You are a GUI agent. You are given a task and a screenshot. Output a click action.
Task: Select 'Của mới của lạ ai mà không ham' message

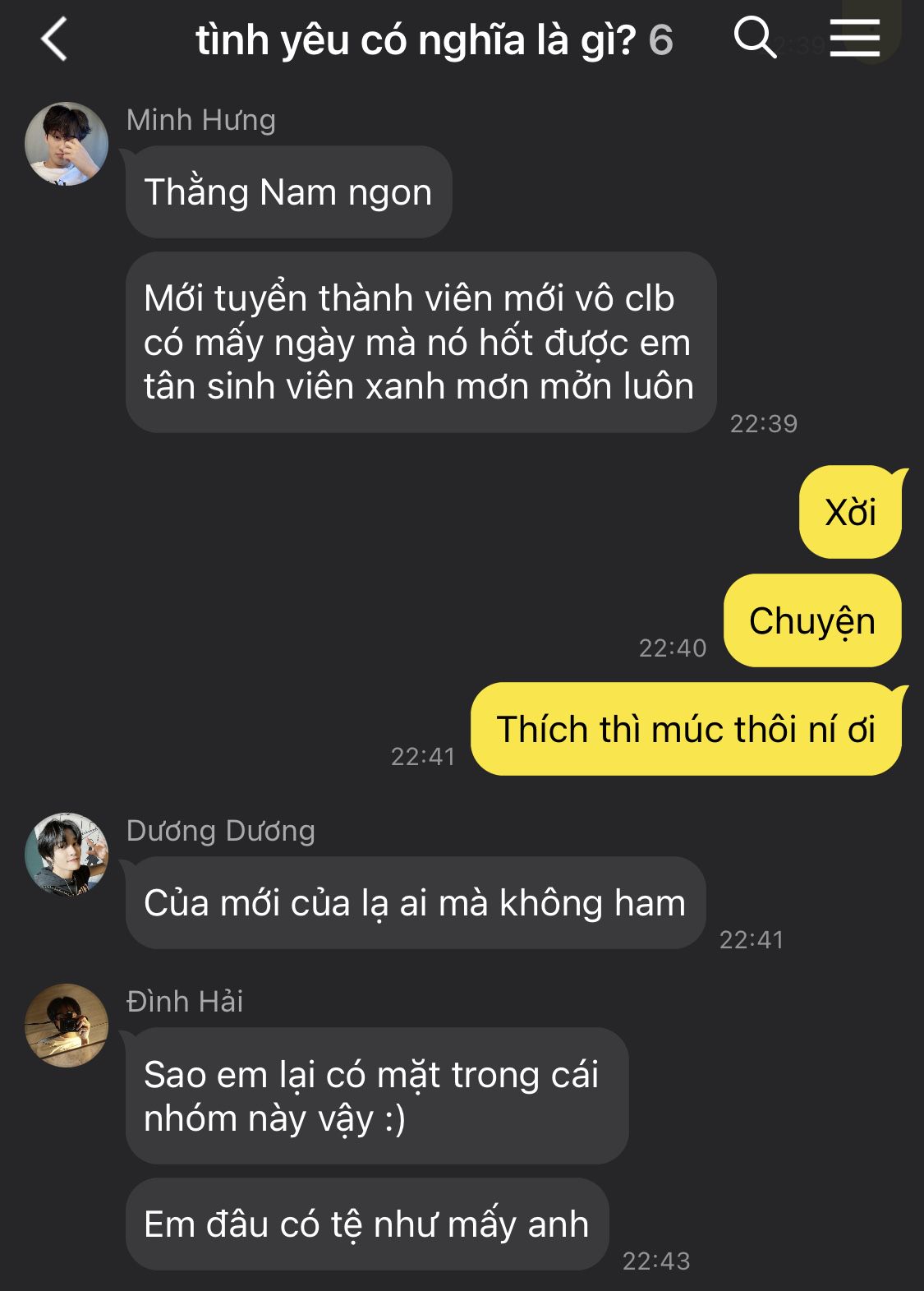pyautogui.click(x=416, y=903)
